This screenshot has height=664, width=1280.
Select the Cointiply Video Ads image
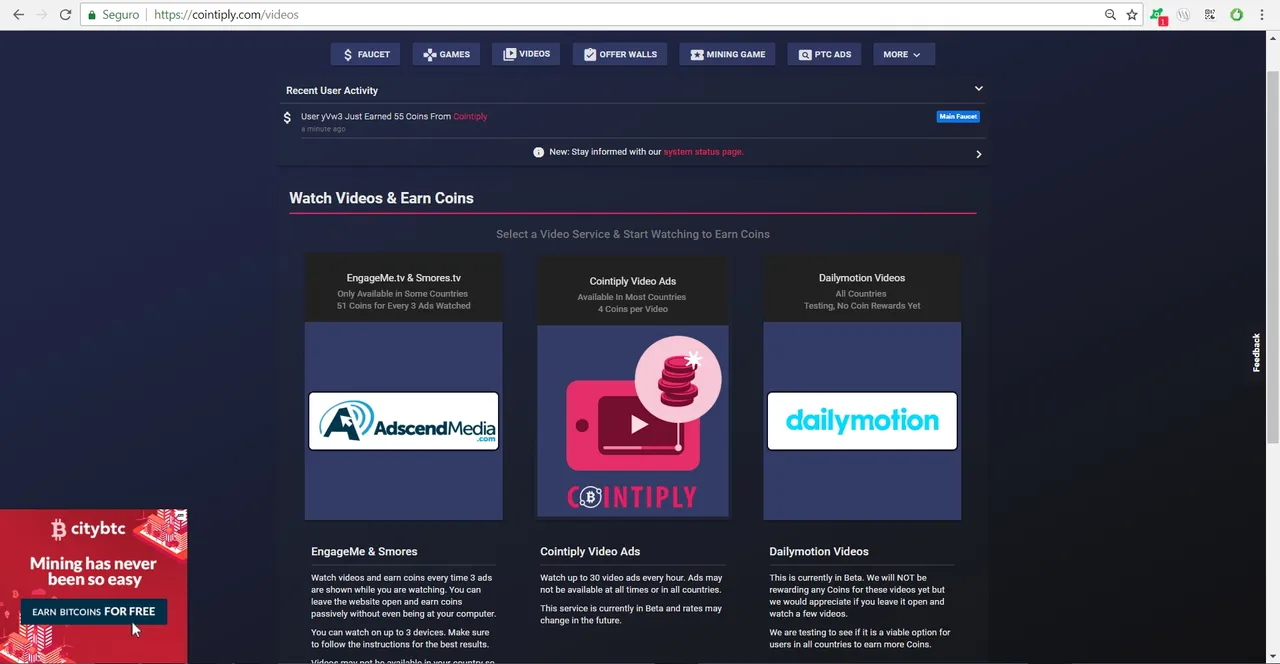click(x=633, y=421)
